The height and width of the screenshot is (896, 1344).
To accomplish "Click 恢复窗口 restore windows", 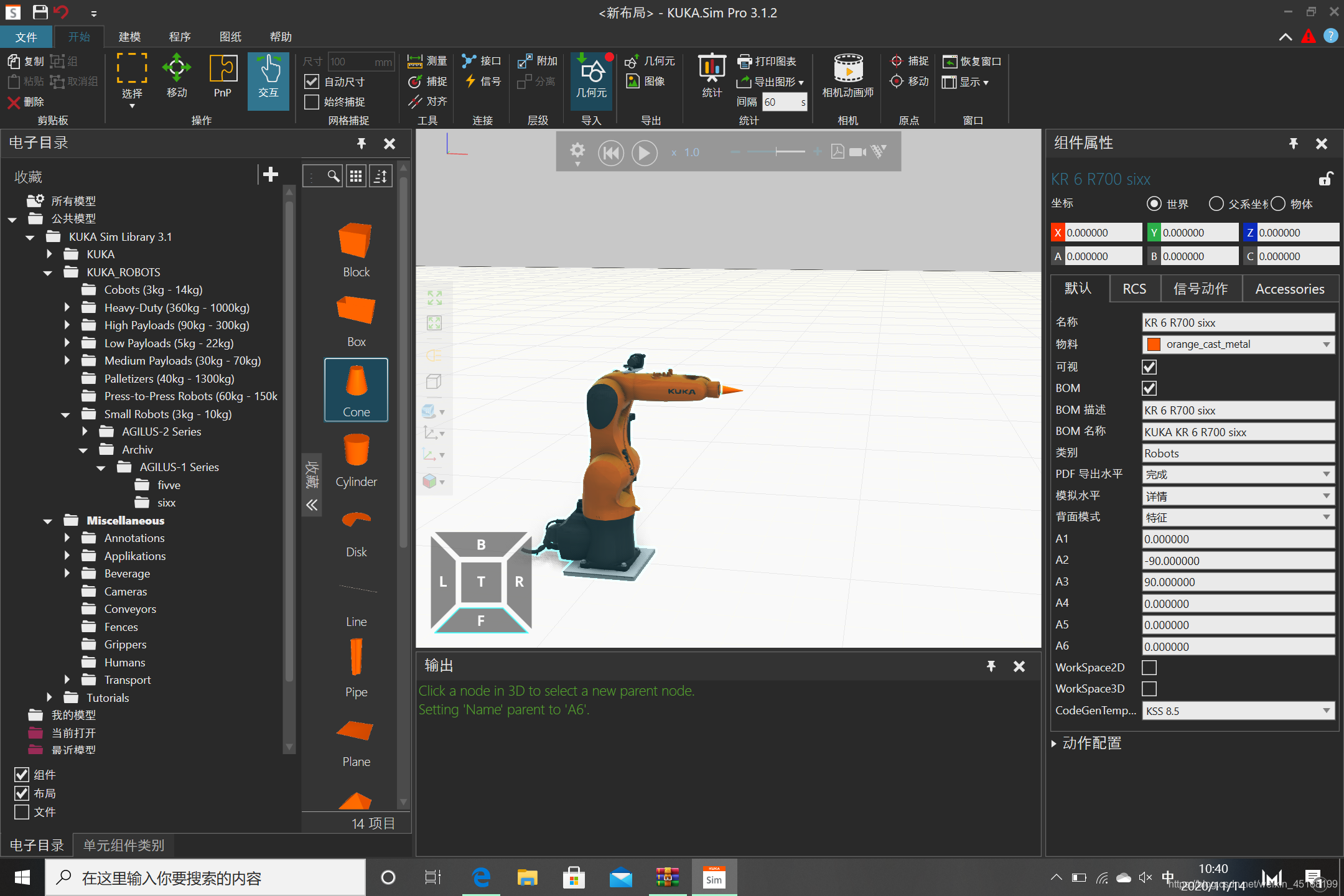I will click(x=972, y=61).
